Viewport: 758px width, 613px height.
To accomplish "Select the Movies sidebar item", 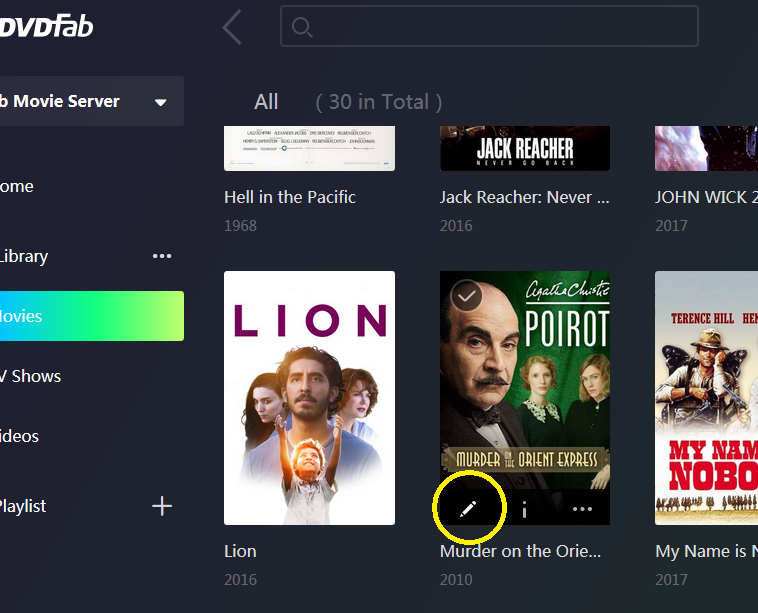I will (92, 316).
